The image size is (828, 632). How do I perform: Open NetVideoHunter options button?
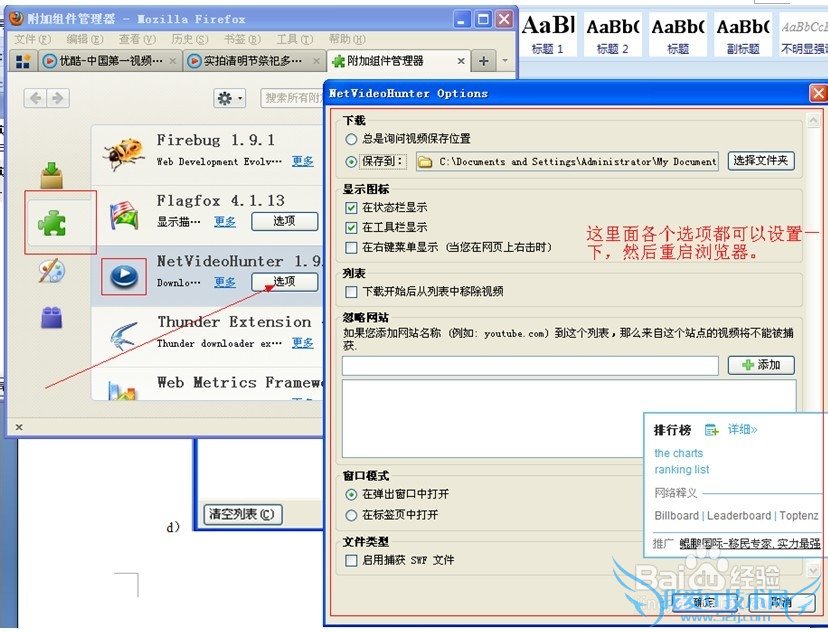click(285, 282)
